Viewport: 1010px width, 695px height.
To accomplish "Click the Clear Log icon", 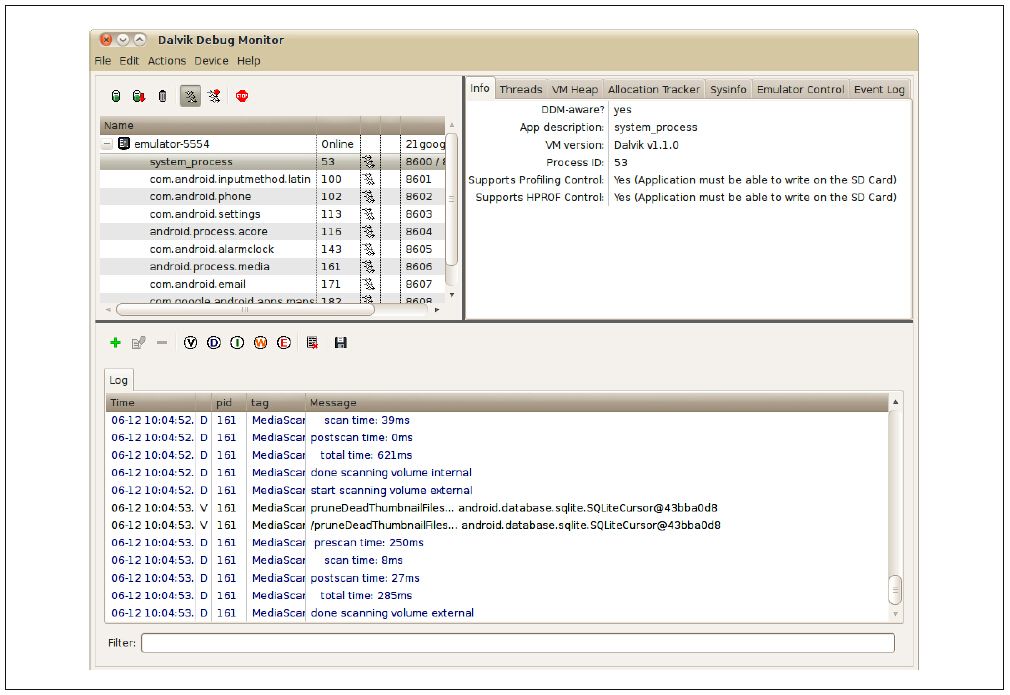I will [312, 343].
